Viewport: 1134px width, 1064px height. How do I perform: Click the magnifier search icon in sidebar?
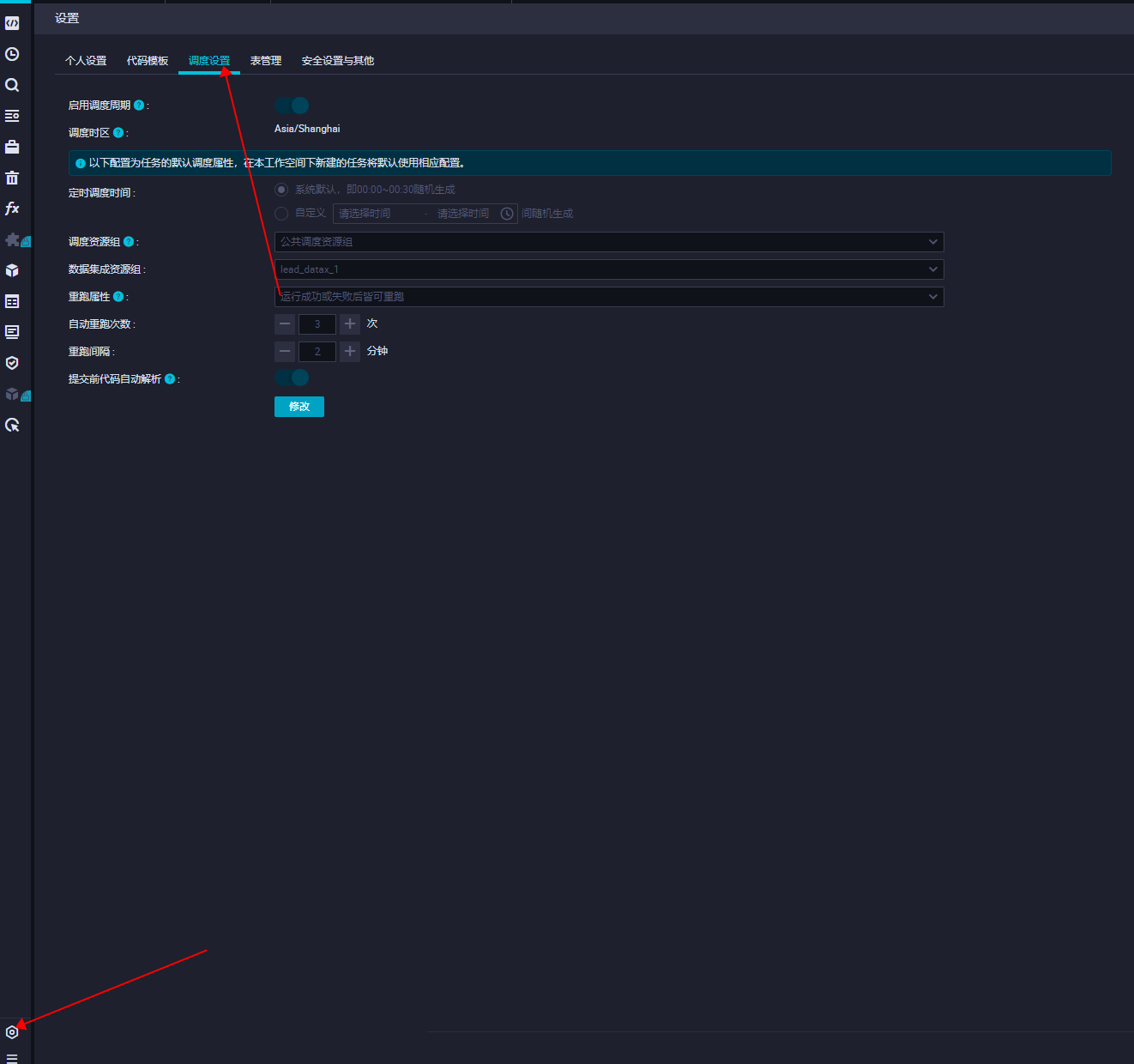coord(12,85)
